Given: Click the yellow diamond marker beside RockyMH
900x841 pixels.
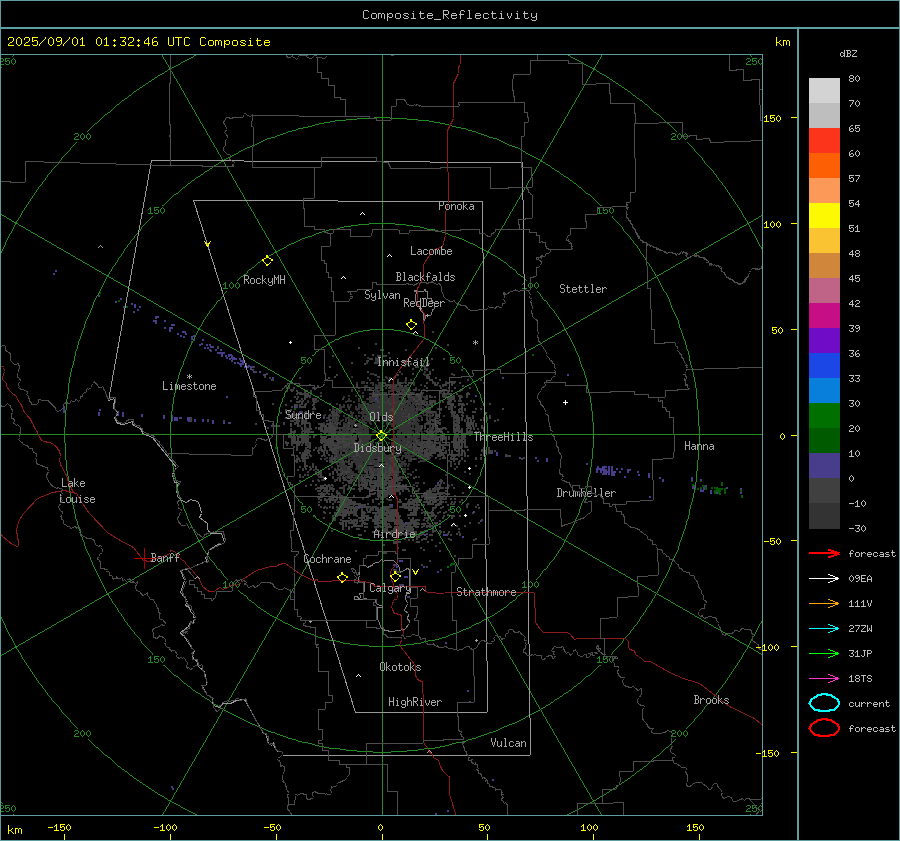Looking at the screenshot, I should pos(267,261).
